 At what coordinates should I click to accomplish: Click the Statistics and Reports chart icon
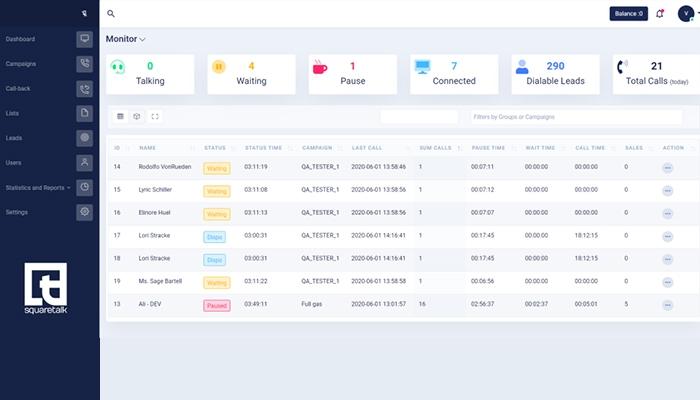click(84, 188)
